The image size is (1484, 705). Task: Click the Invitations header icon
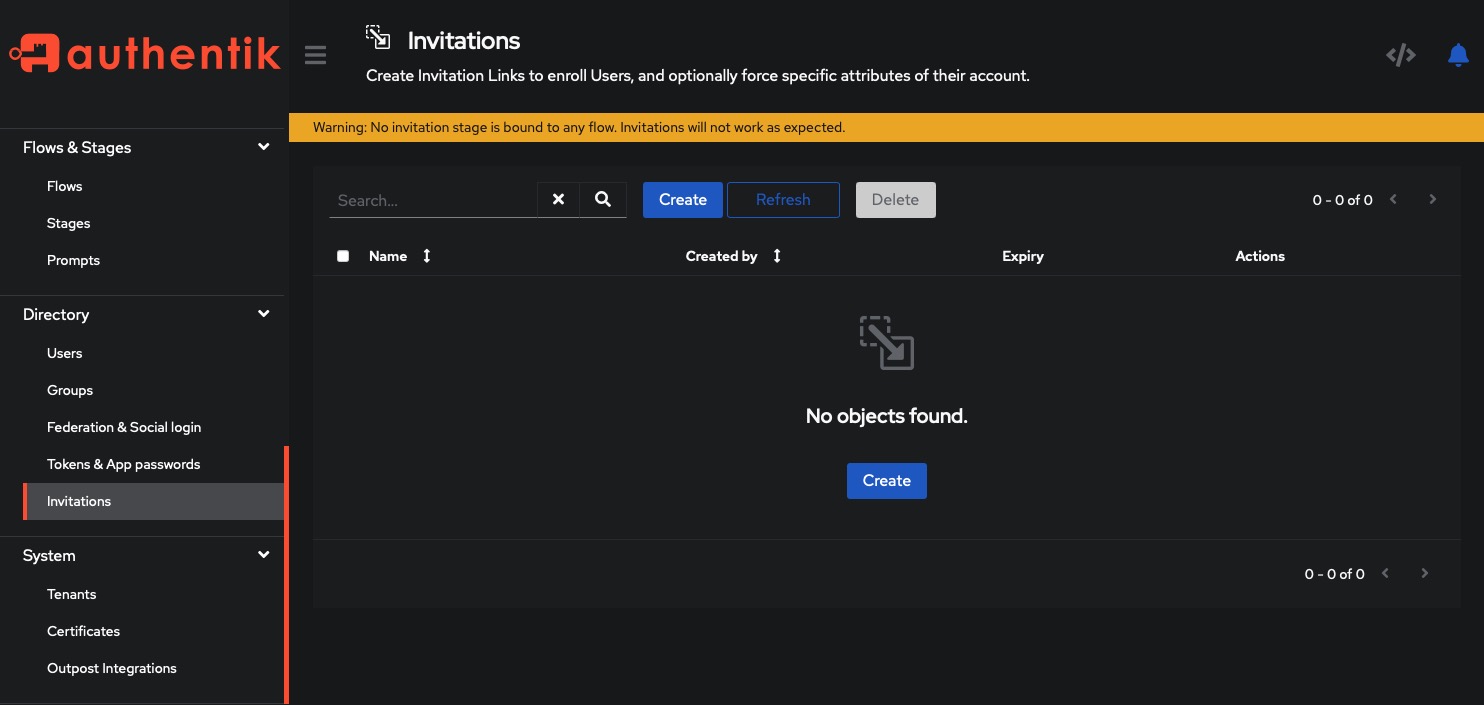coord(378,36)
